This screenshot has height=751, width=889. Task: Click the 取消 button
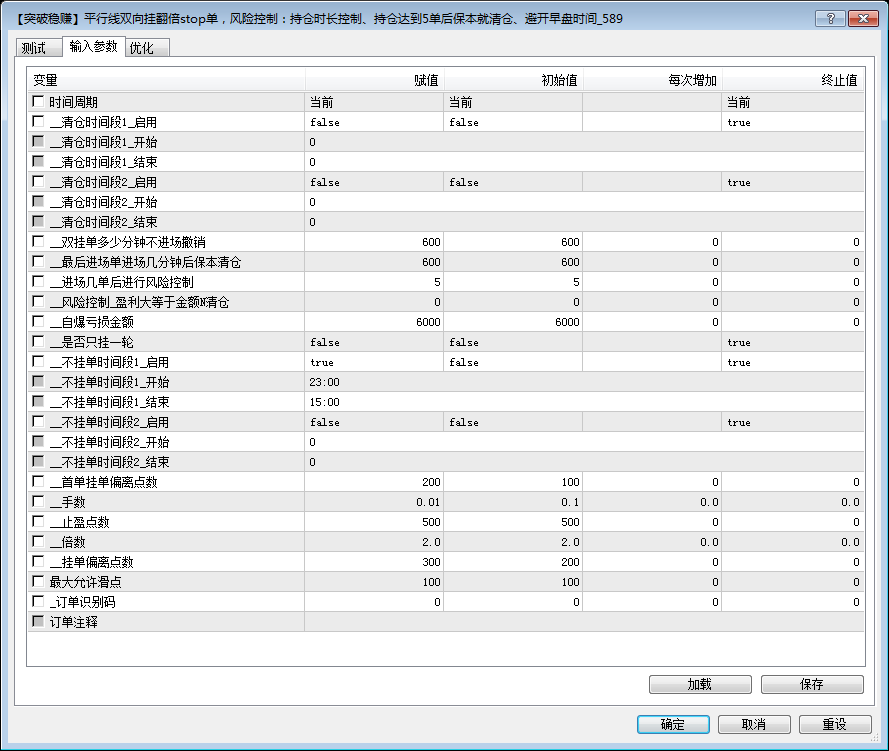[x=754, y=724]
